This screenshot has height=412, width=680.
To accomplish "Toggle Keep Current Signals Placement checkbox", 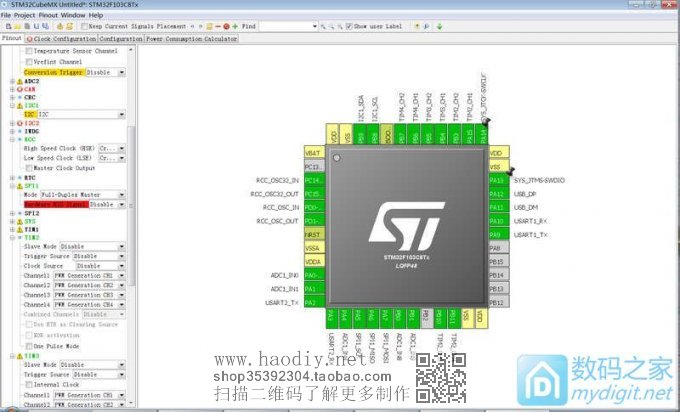I will pos(83,26).
